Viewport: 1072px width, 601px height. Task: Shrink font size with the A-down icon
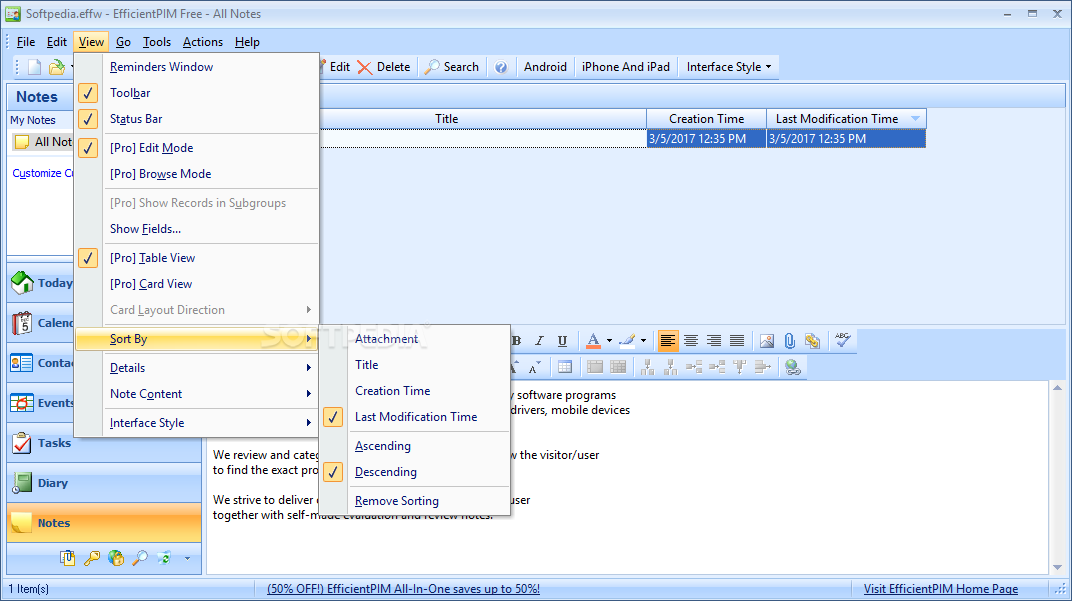(x=534, y=367)
